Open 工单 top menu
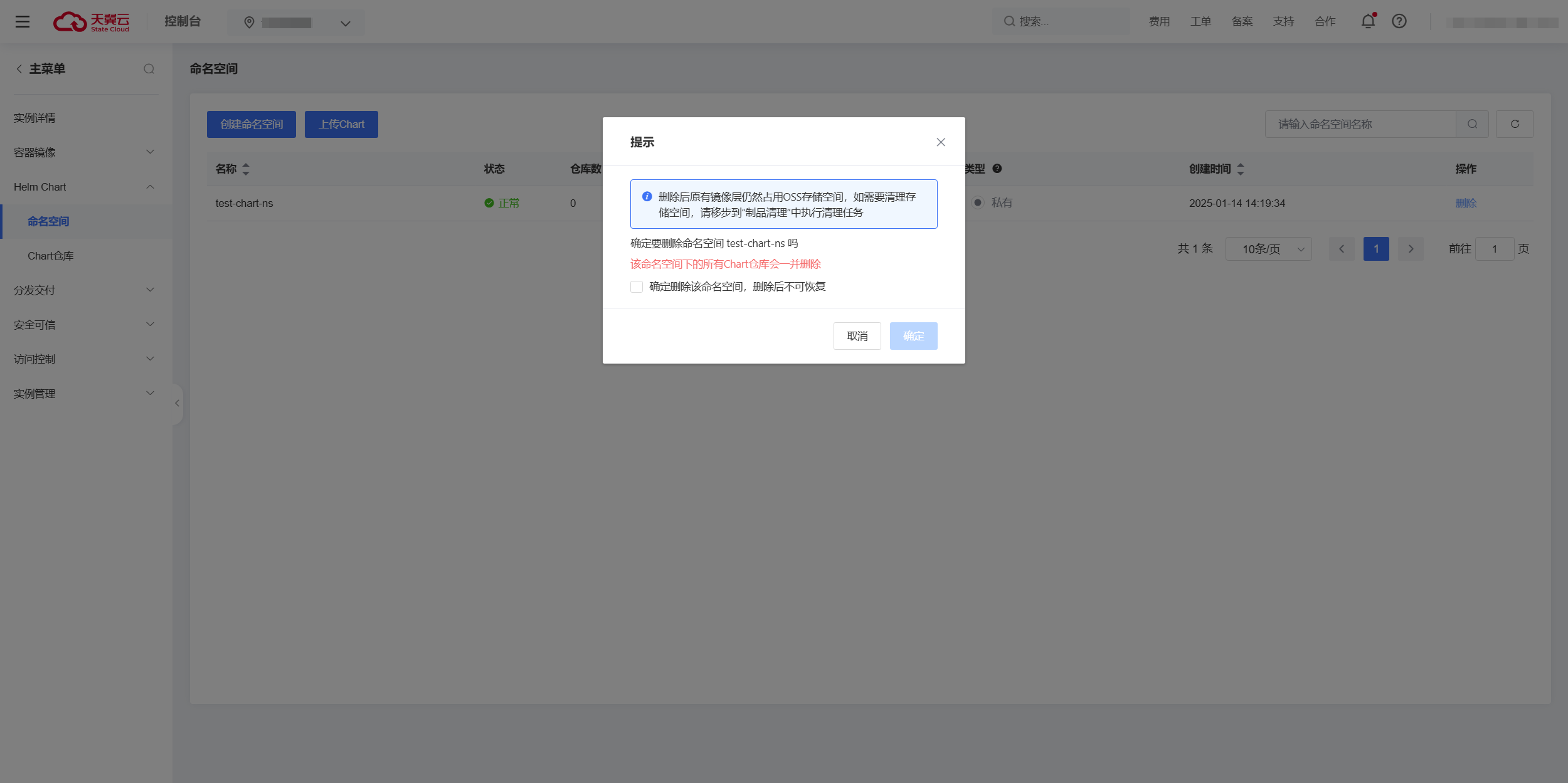The height and width of the screenshot is (783, 1568). click(x=1200, y=21)
